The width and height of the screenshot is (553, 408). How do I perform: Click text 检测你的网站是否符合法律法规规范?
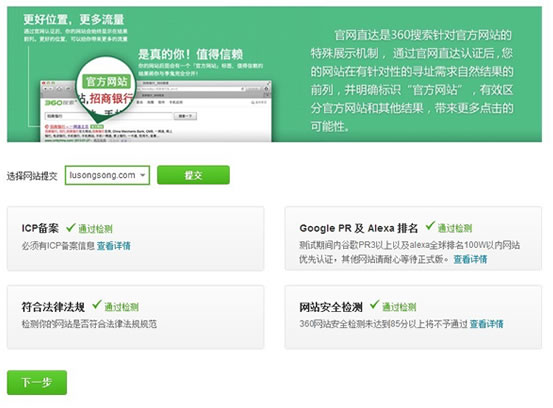click(x=89, y=324)
